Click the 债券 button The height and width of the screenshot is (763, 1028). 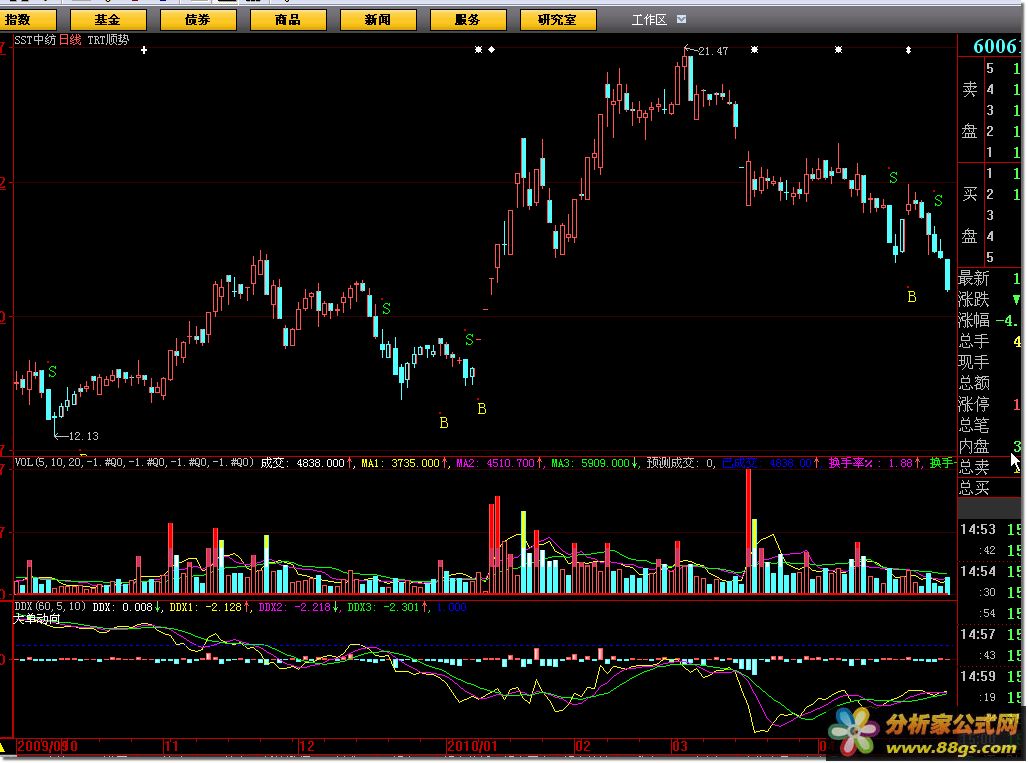pos(198,19)
